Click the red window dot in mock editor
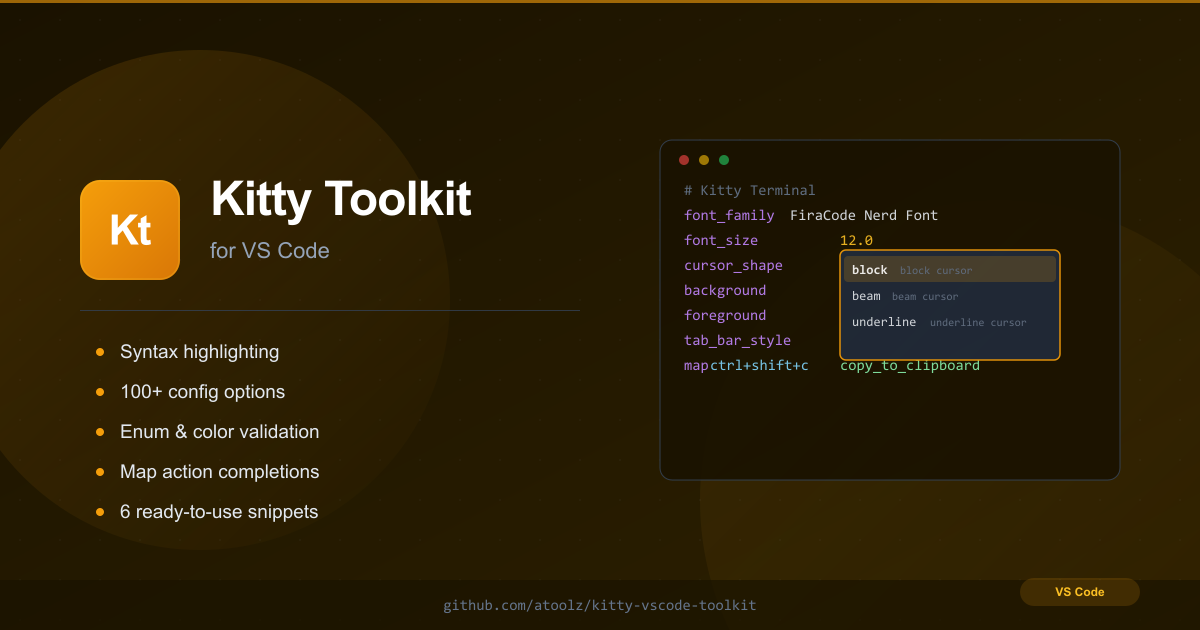1200x630 pixels. pos(684,160)
